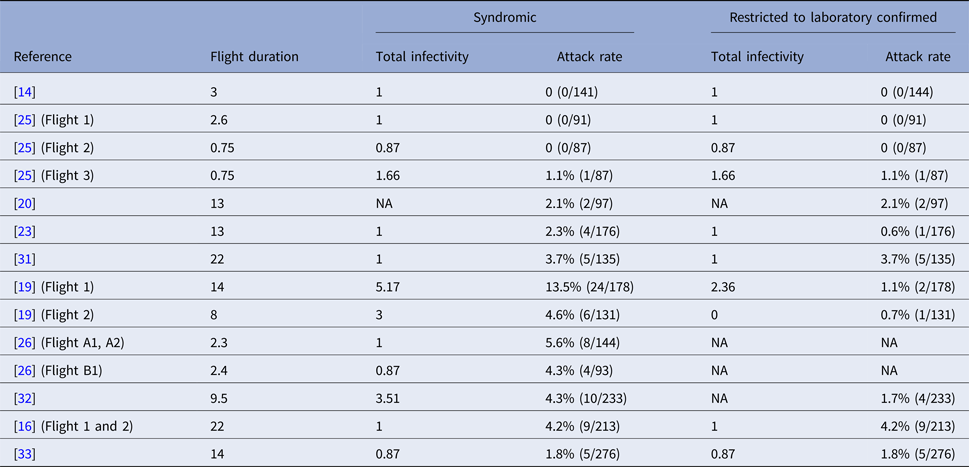This screenshot has width=969, height=467.
Task: Open reference link [32]
Action: click(x=23, y=399)
